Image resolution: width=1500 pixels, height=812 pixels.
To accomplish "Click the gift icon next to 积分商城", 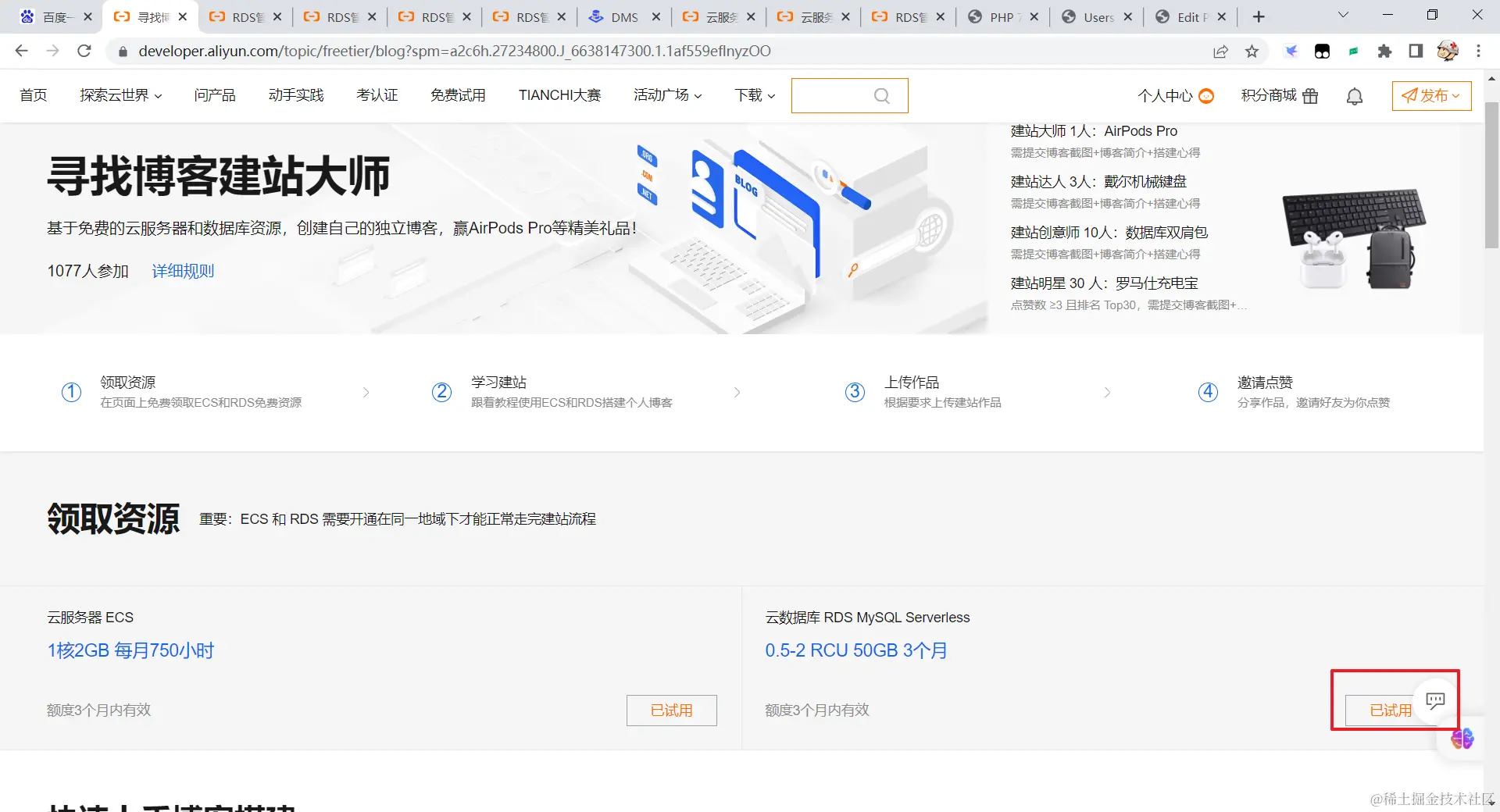I will [1310, 96].
